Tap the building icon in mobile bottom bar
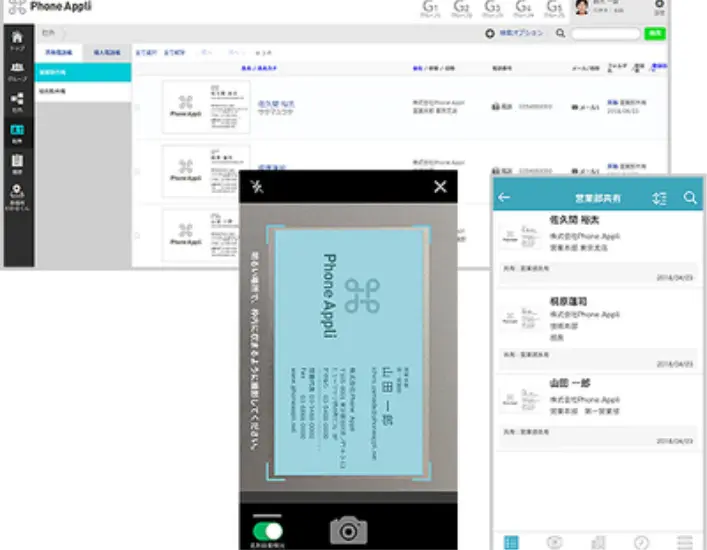The image size is (707, 550). [598, 542]
